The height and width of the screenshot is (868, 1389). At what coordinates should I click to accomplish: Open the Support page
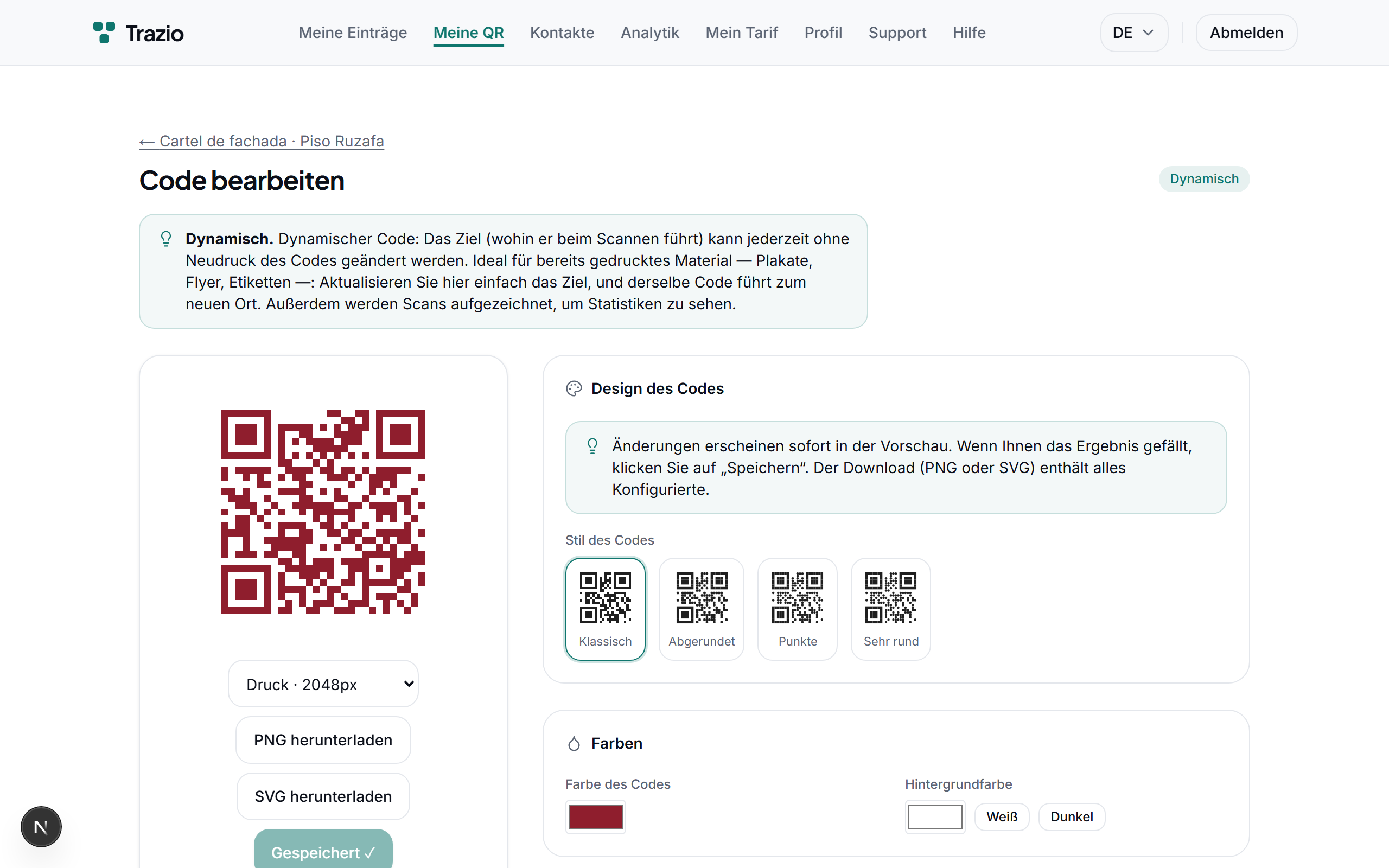(x=897, y=33)
